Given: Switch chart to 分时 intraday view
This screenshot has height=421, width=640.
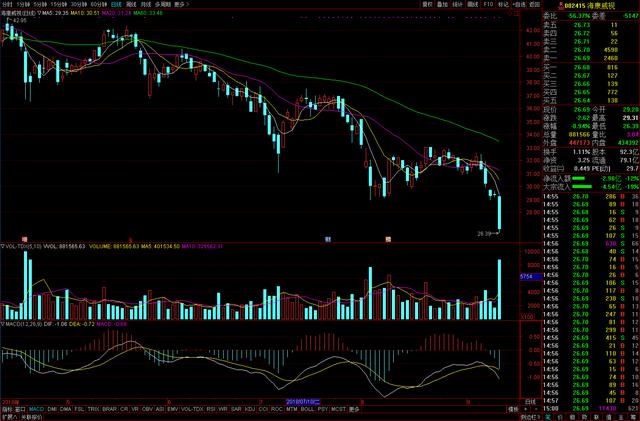Looking at the screenshot, I should coord(6,4).
